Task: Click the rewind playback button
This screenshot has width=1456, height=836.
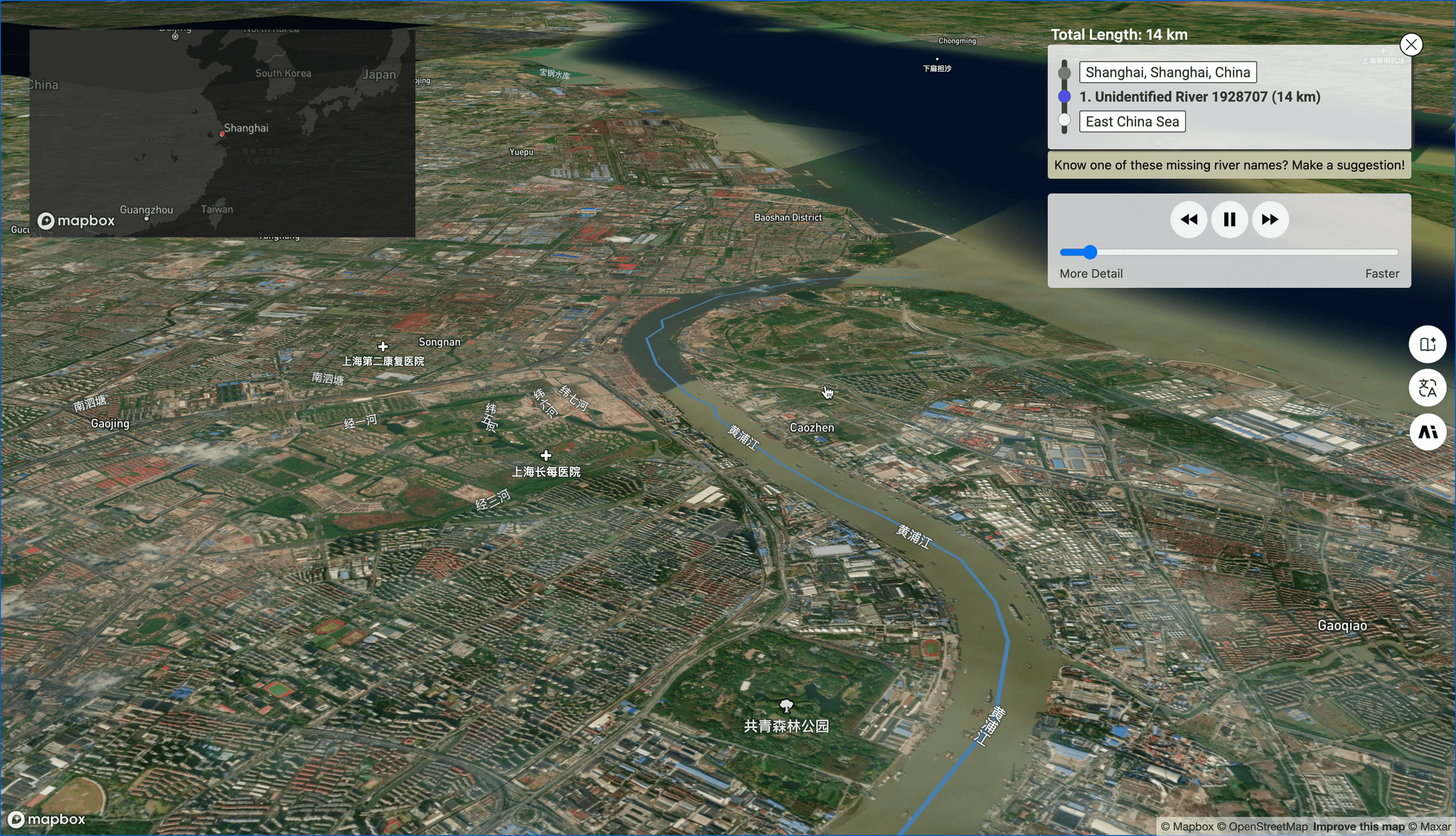Action: [x=1188, y=220]
